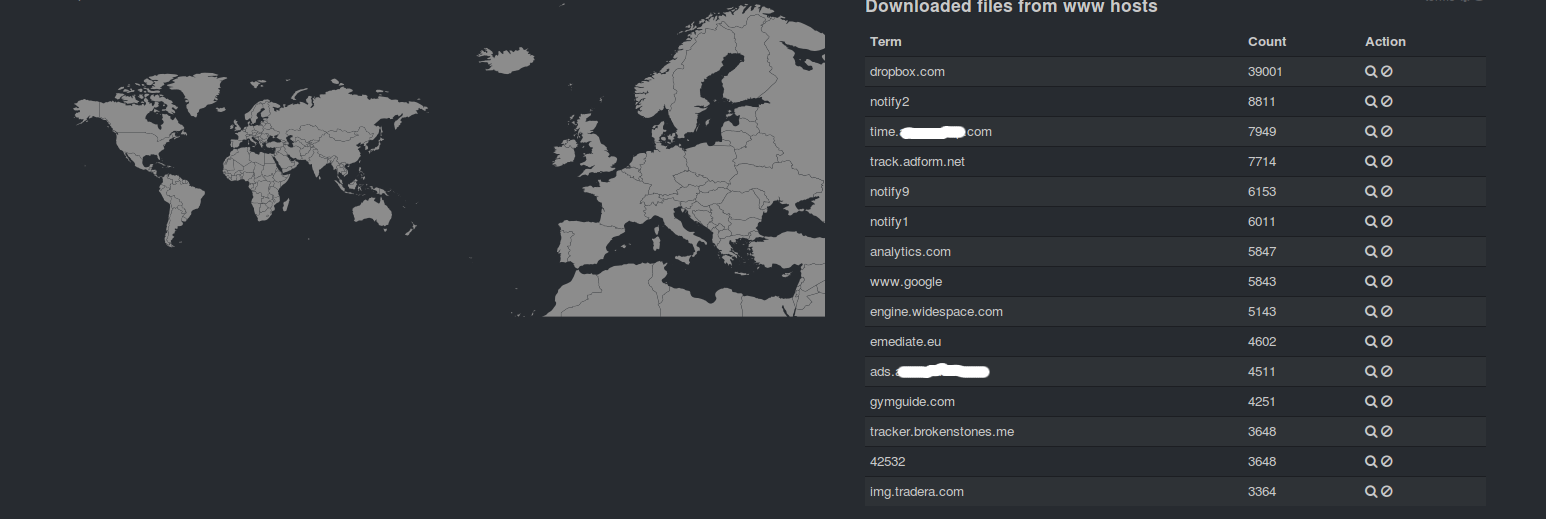The width and height of the screenshot is (1546, 519).
Task: Click the magnifier icon for dropbox.com
Action: pos(1371,72)
